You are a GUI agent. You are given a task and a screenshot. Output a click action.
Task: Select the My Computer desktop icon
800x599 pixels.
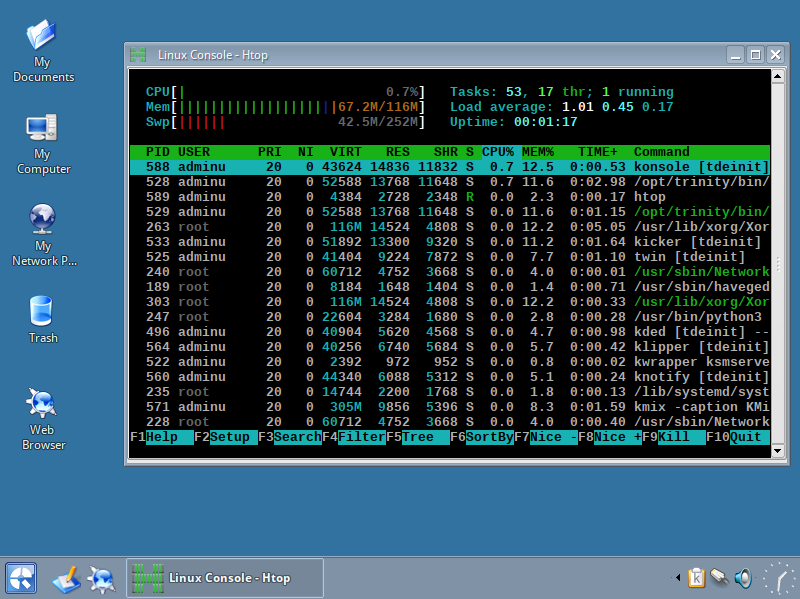point(42,144)
